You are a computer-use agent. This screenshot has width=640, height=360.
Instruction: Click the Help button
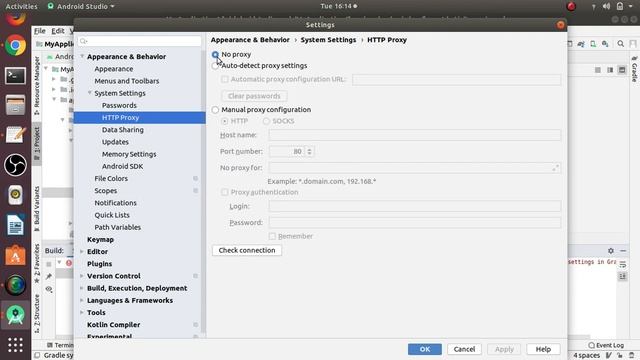click(543, 349)
